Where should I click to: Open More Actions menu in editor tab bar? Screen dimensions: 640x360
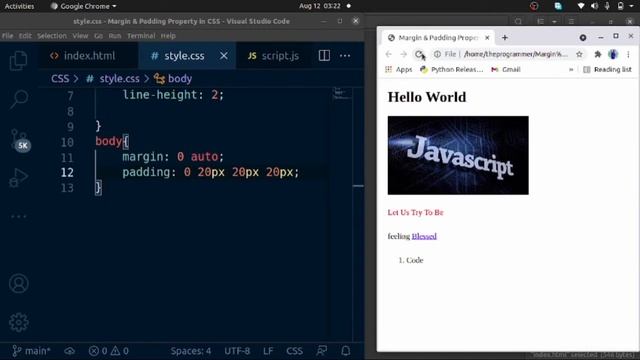click(x=345, y=56)
